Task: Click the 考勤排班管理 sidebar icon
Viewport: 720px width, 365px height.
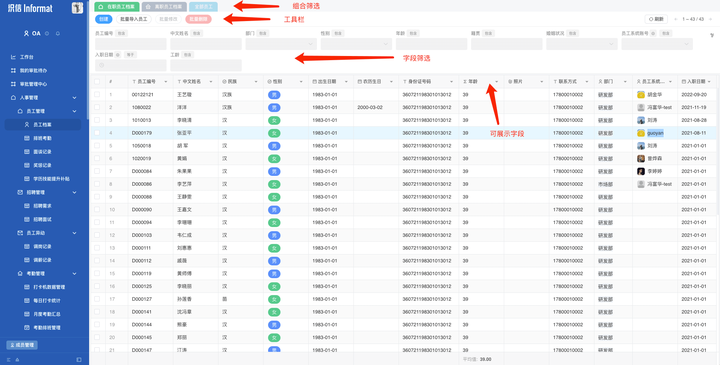Action: point(27,328)
